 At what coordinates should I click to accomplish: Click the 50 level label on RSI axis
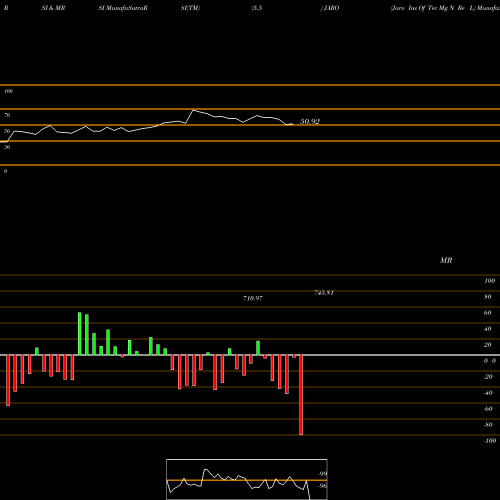coord(7,131)
